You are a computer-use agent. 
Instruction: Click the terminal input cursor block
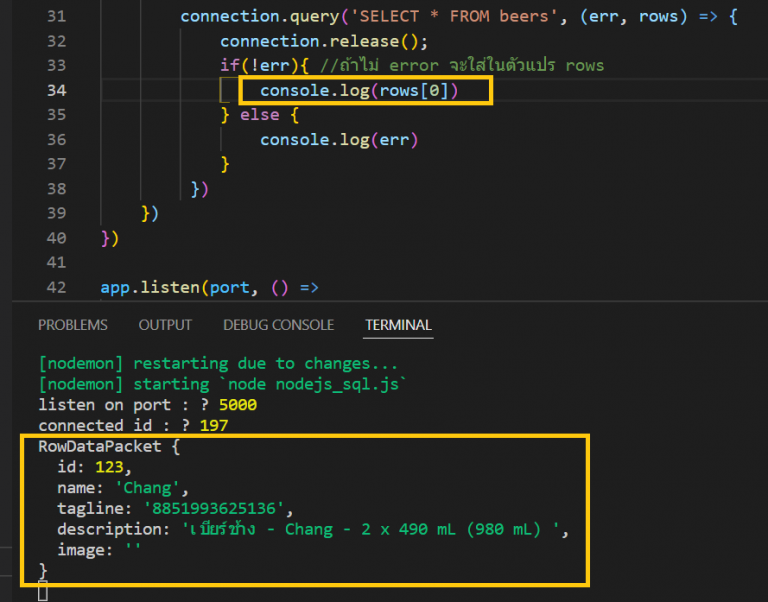click(x=42, y=593)
